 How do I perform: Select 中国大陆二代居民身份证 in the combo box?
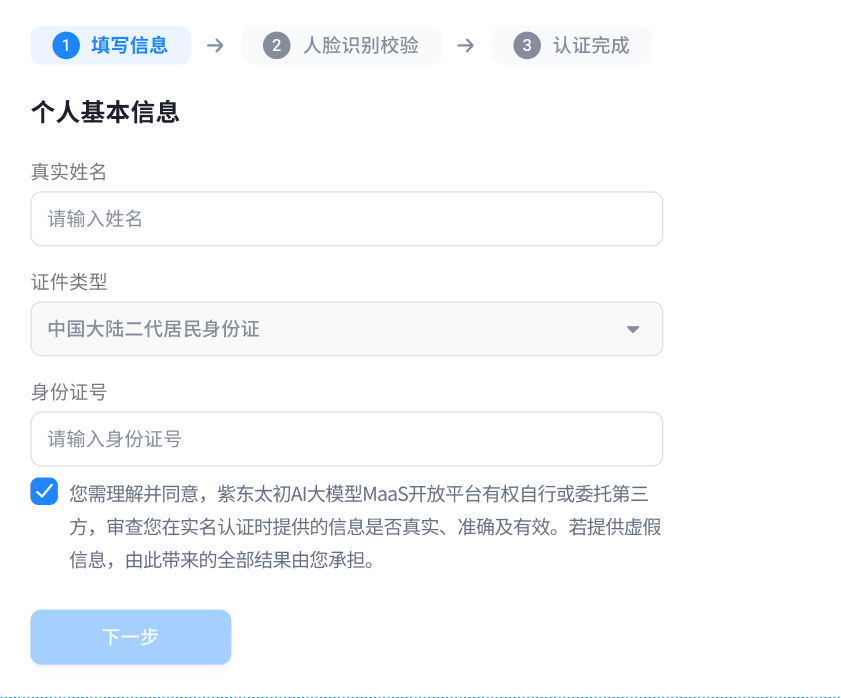(x=346, y=328)
